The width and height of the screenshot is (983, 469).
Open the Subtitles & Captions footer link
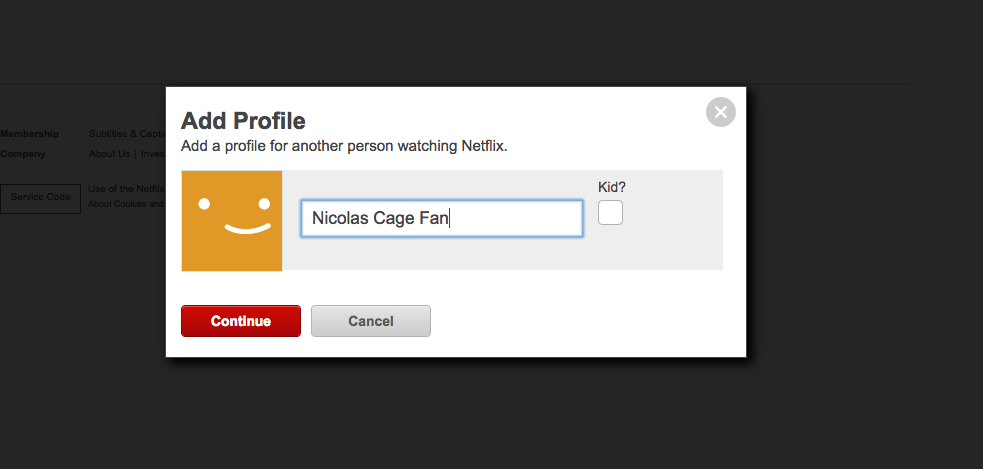coord(126,134)
